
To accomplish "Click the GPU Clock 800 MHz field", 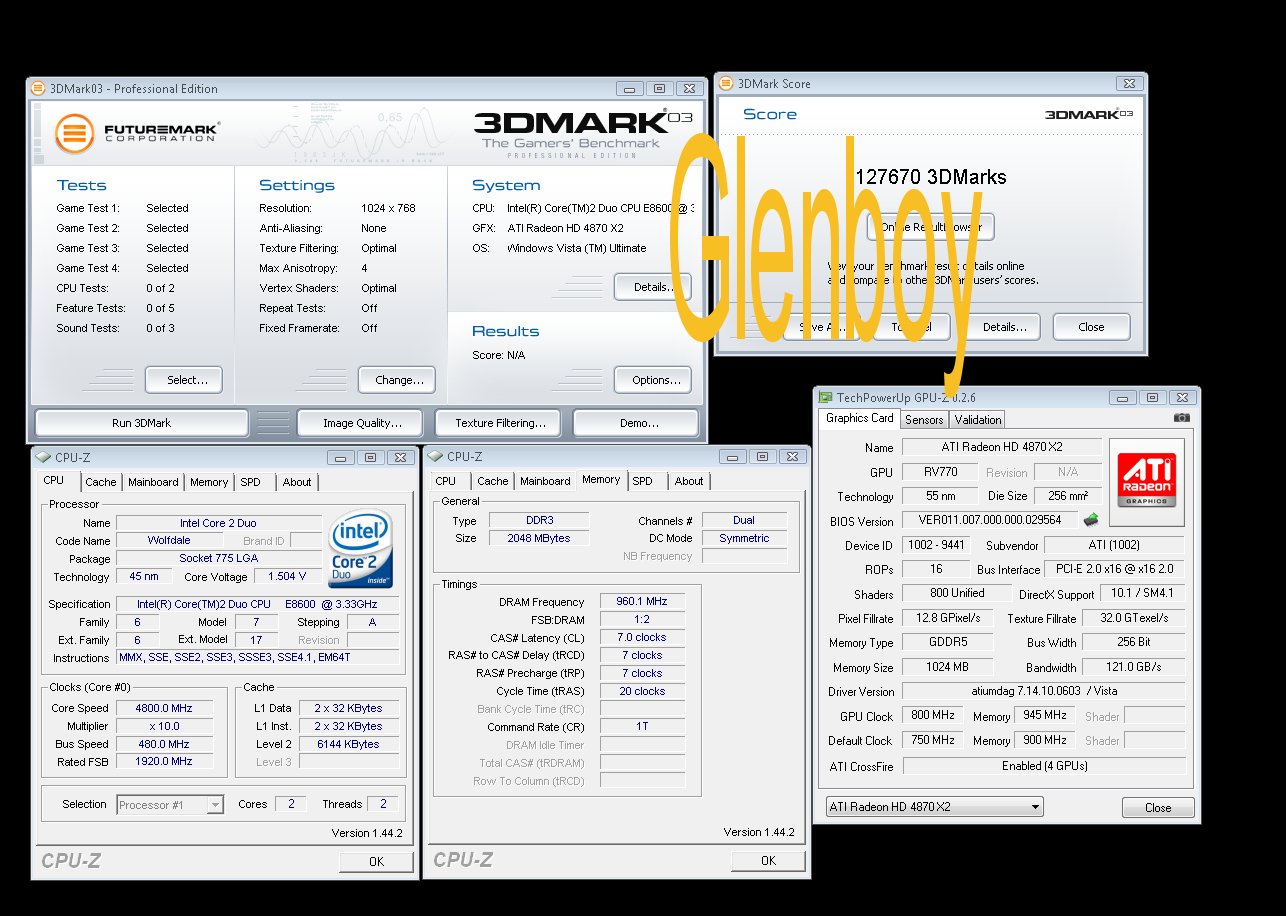I will point(932,716).
